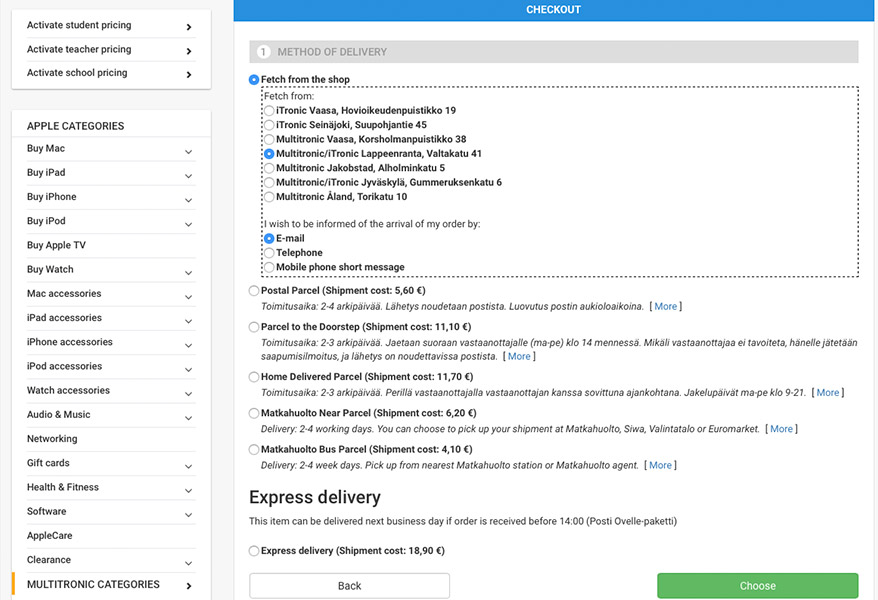Open the Buy Apple TV category

point(56,245)
